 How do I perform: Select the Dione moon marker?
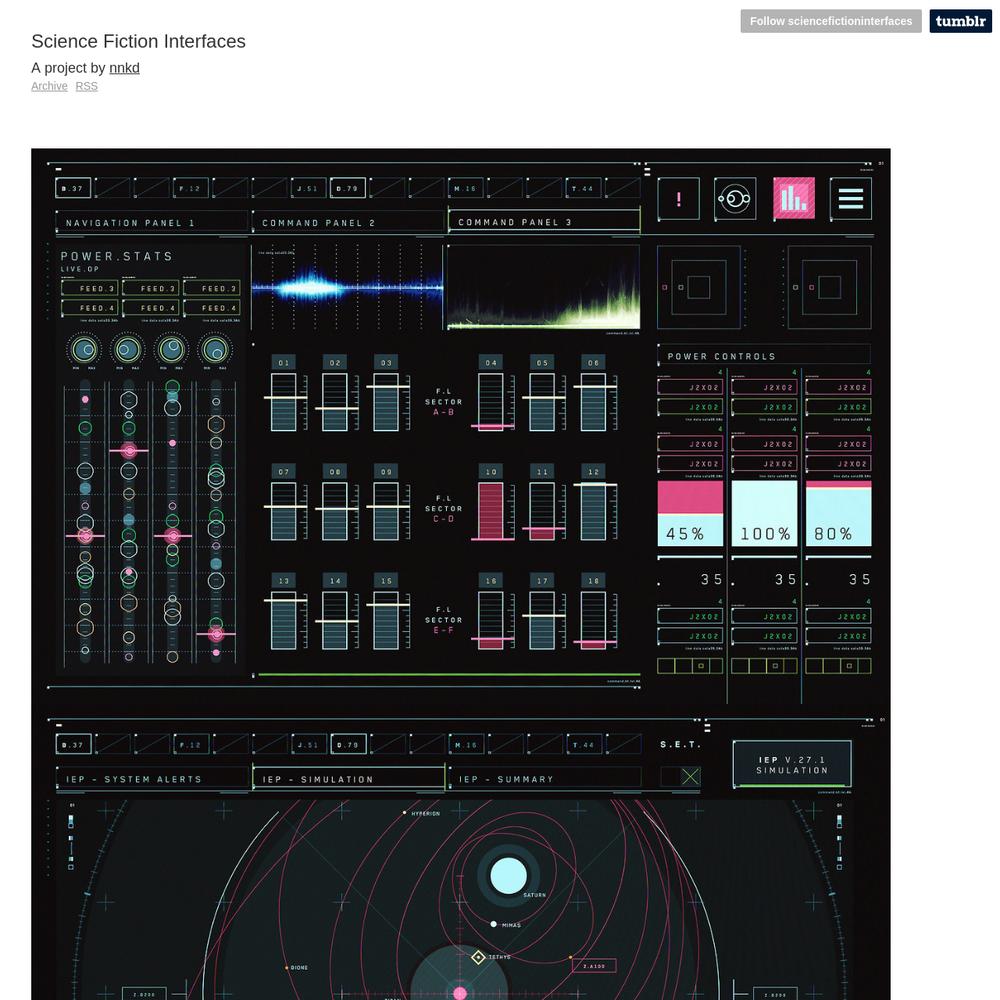coord(286,967)
